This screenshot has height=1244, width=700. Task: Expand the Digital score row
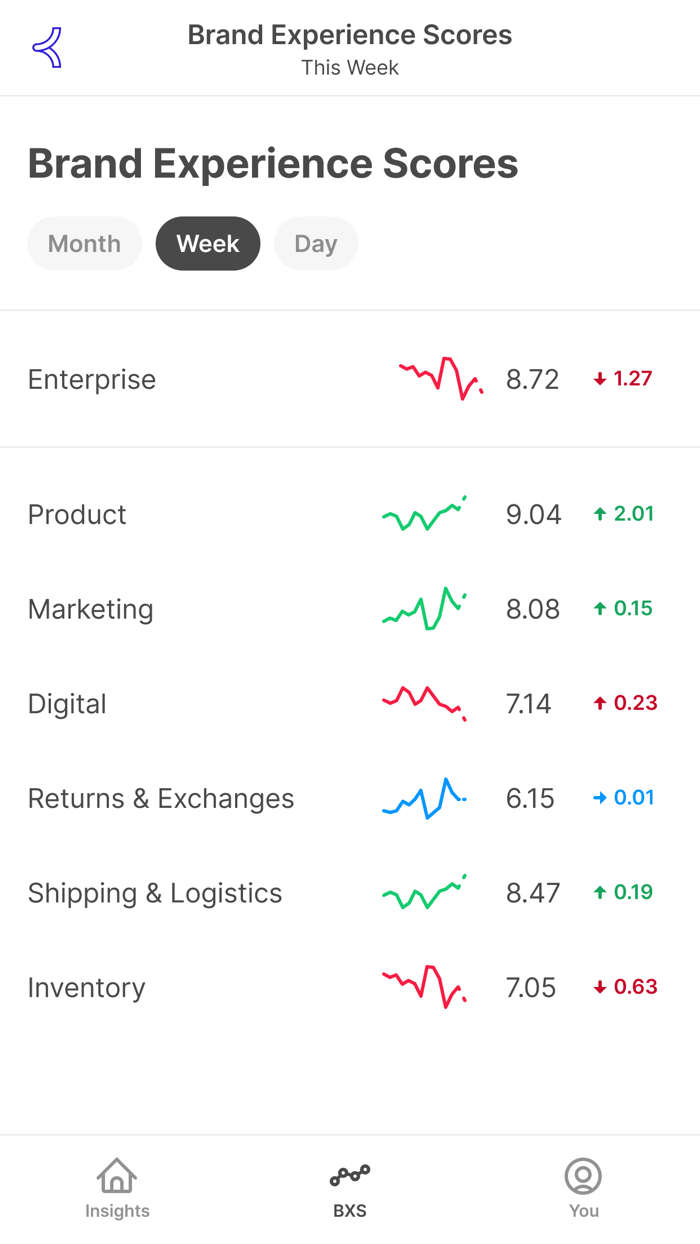click(x=350, y=703)
